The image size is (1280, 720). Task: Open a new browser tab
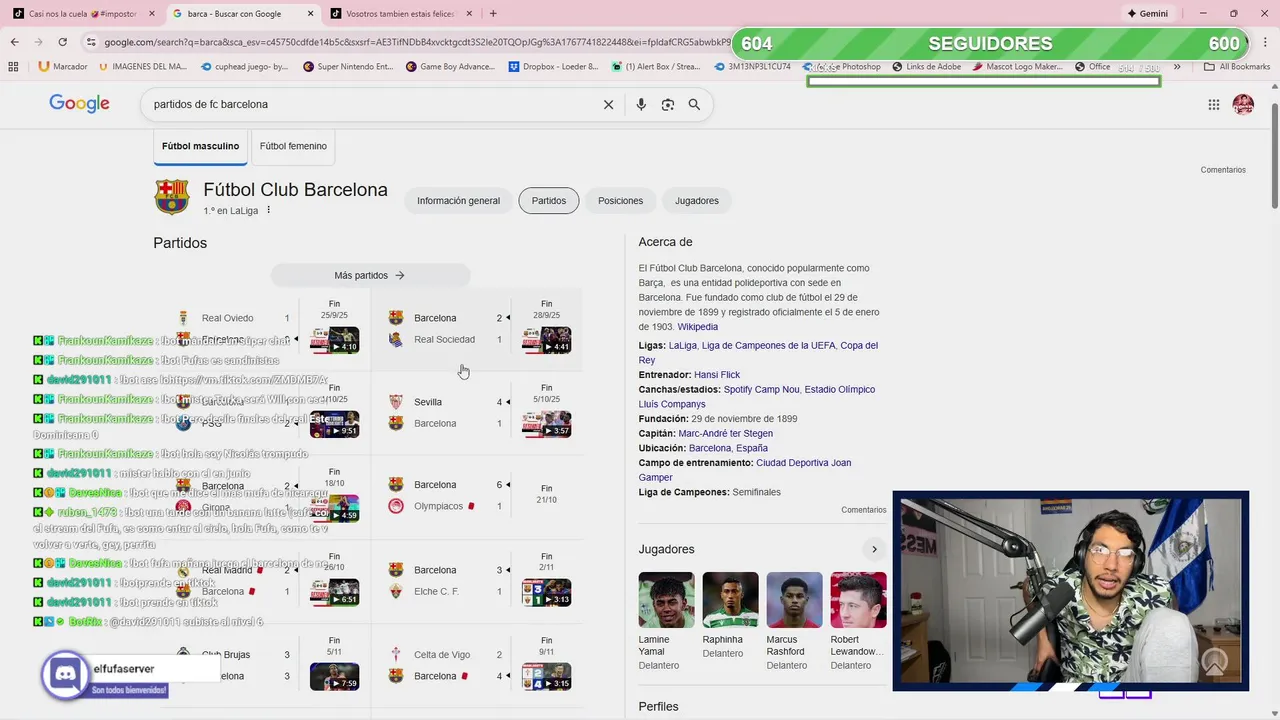pyautogui.click(x=493, y=14)
